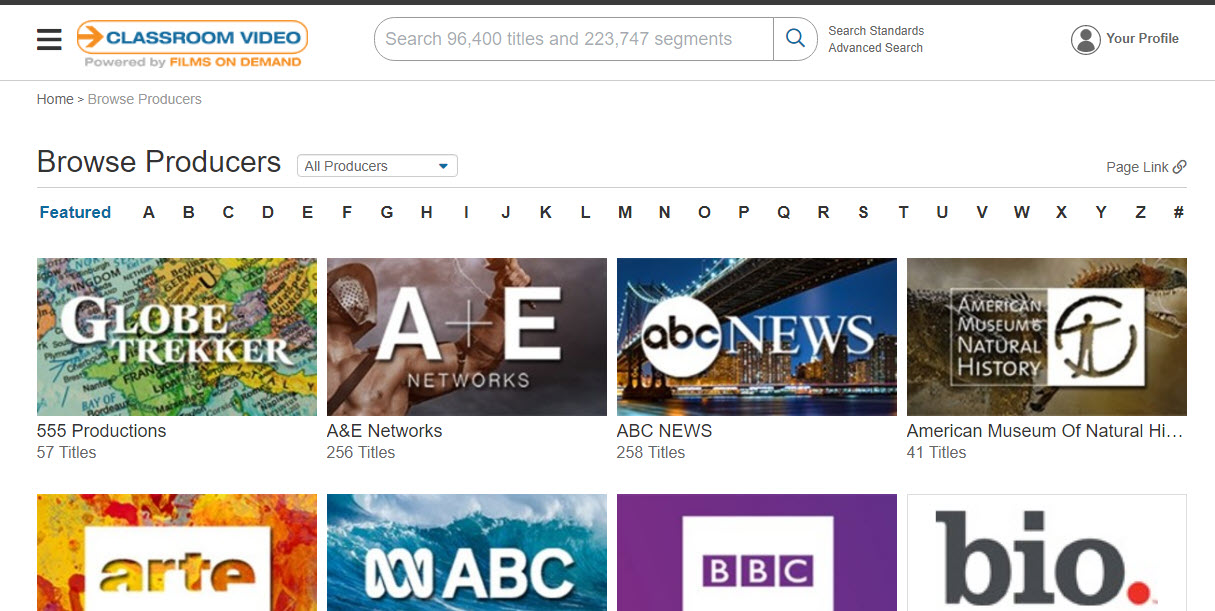Click the 258 Titles count

pyautogui.click(x=651, y=453)
